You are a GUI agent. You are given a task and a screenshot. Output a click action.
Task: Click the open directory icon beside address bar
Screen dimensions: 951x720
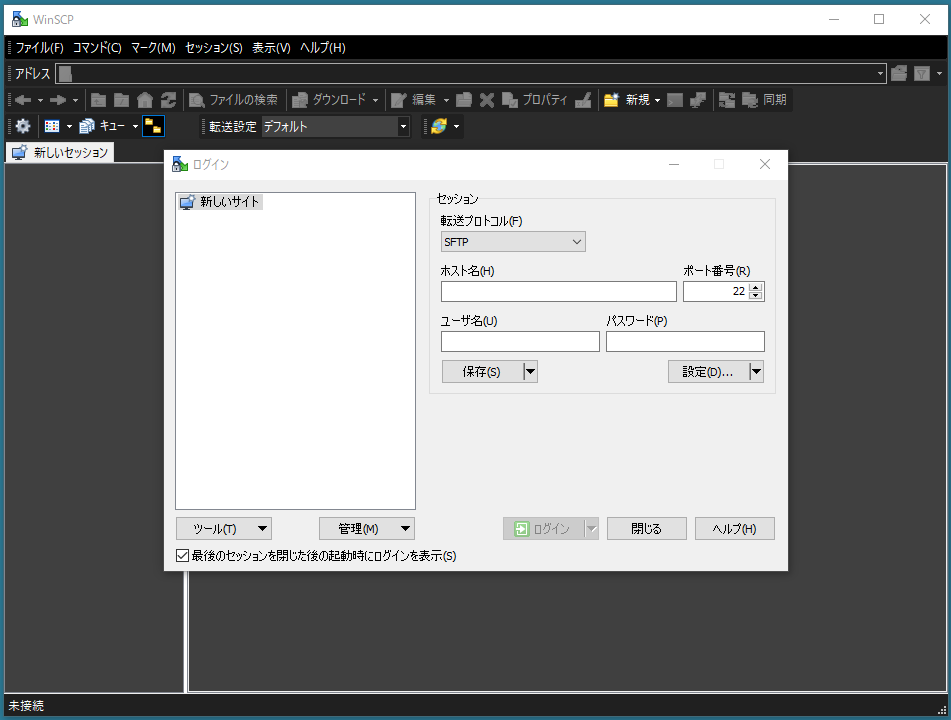(899, 73)
